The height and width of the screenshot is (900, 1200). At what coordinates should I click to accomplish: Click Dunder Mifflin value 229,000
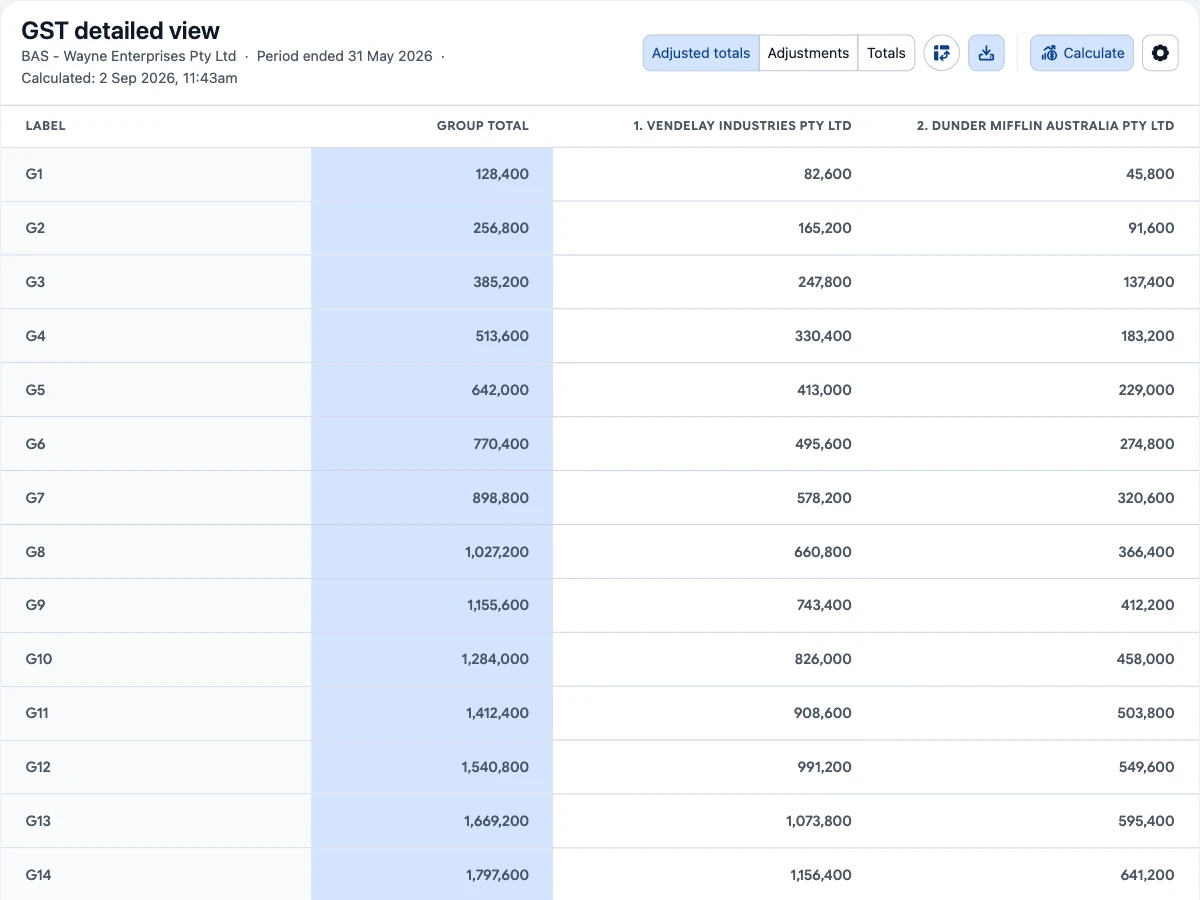click(x=1147, y=390)
